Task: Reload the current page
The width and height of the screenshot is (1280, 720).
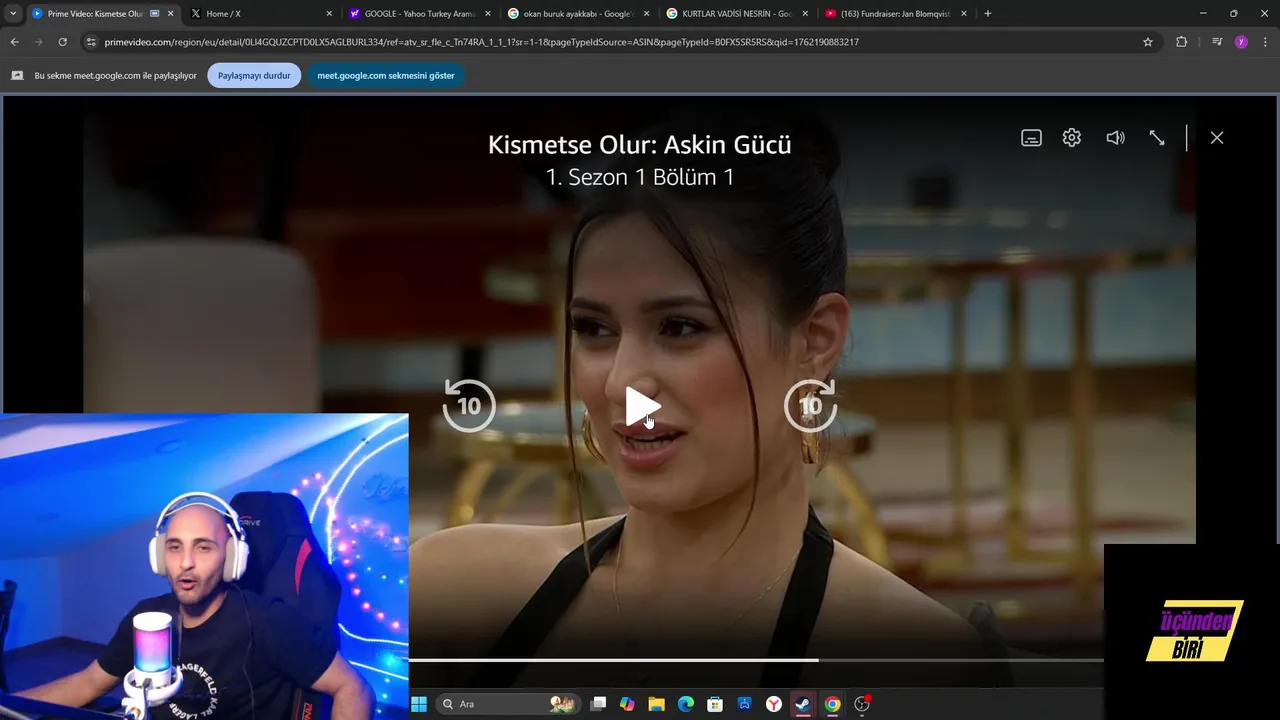Action: tap(62, 42)
